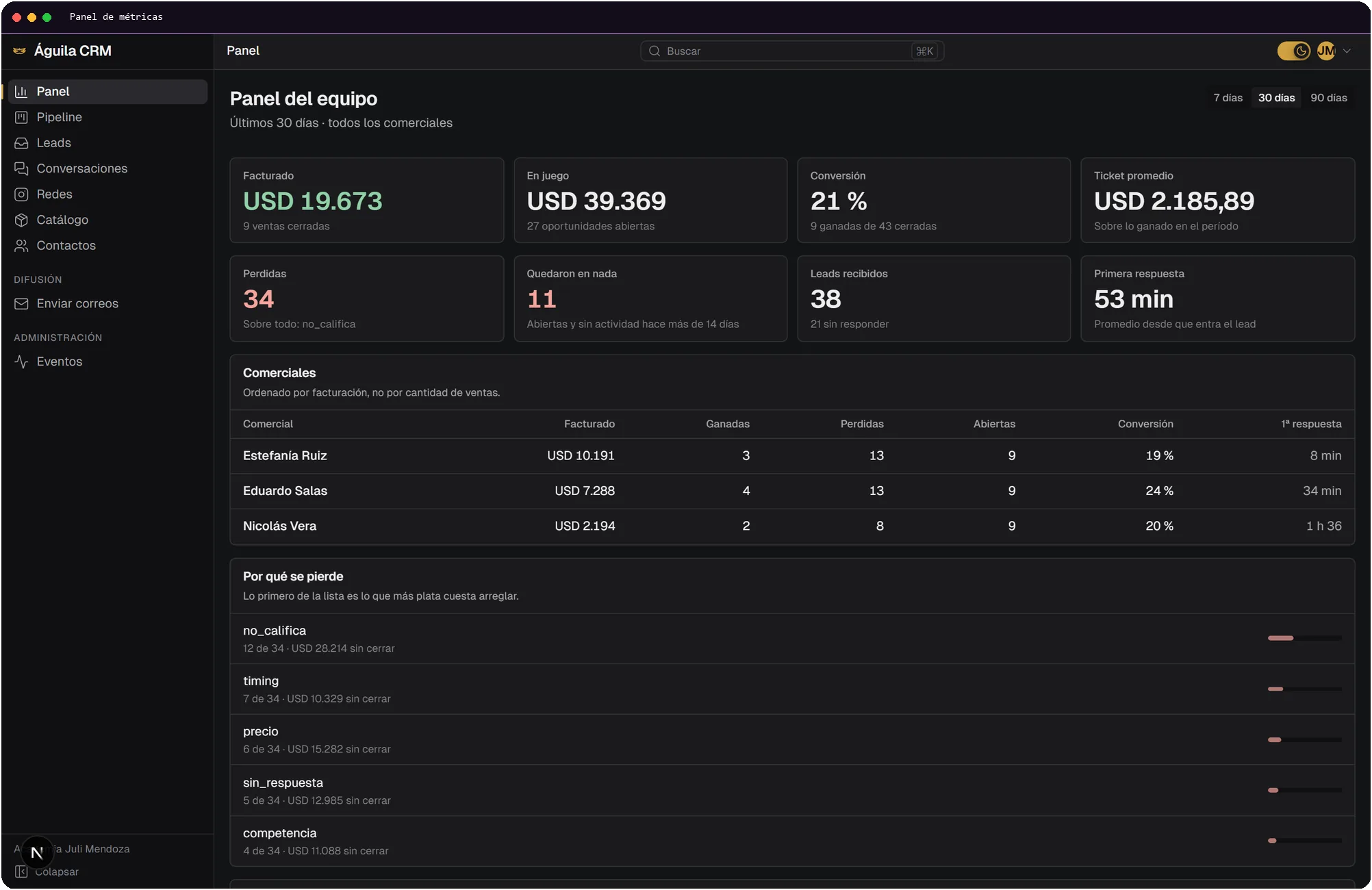Click the no_califica loss bar
Viewport: 1372px width, 890px height.
(x=1304, y=638)
